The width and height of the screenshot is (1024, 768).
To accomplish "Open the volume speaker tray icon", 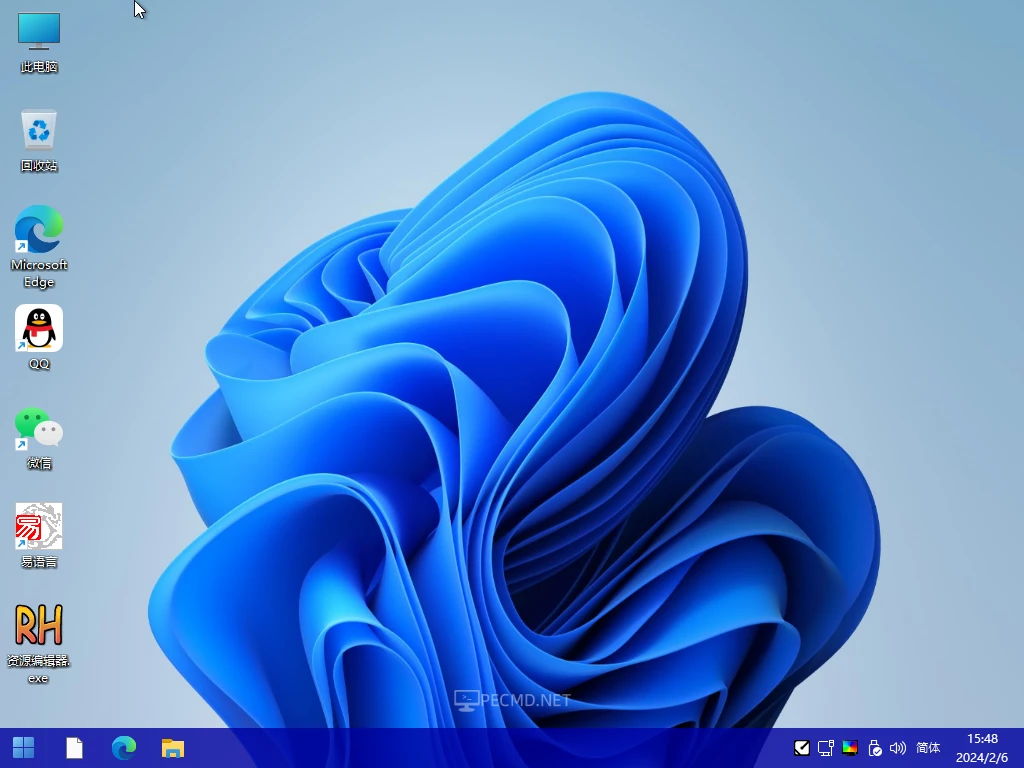I will tap(898, 748).
